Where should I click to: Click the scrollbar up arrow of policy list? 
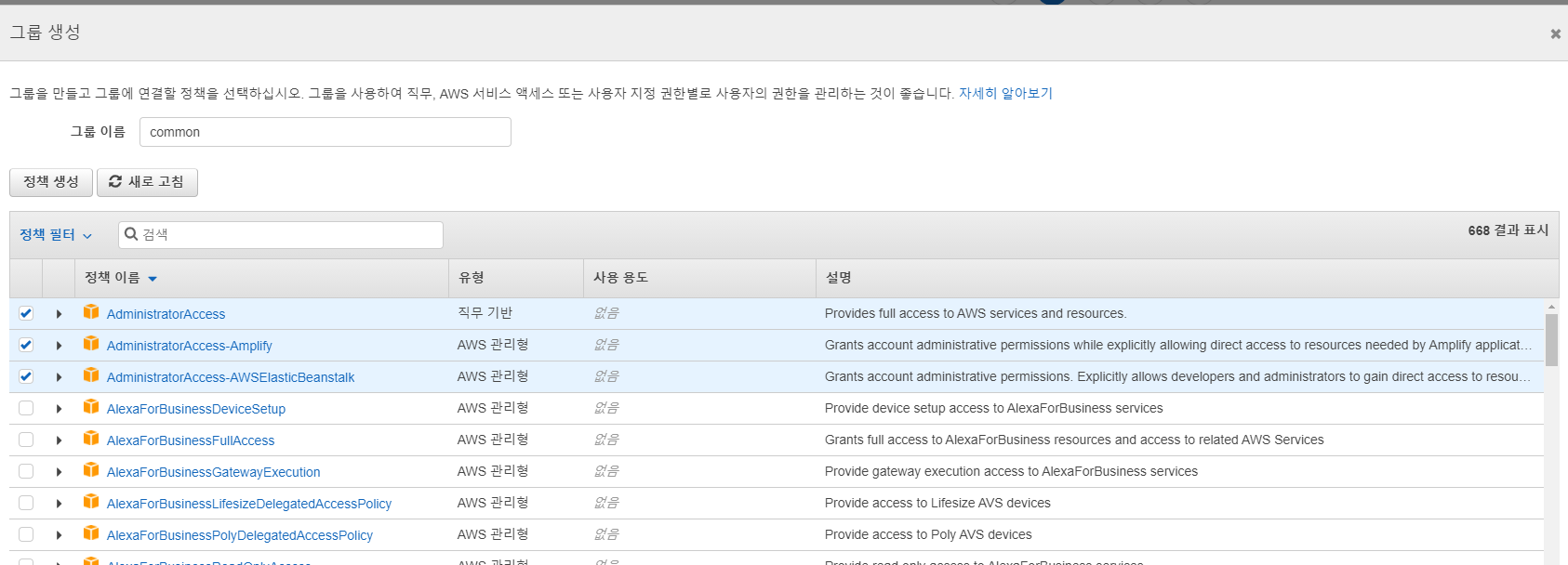[x=1551, y=307]
